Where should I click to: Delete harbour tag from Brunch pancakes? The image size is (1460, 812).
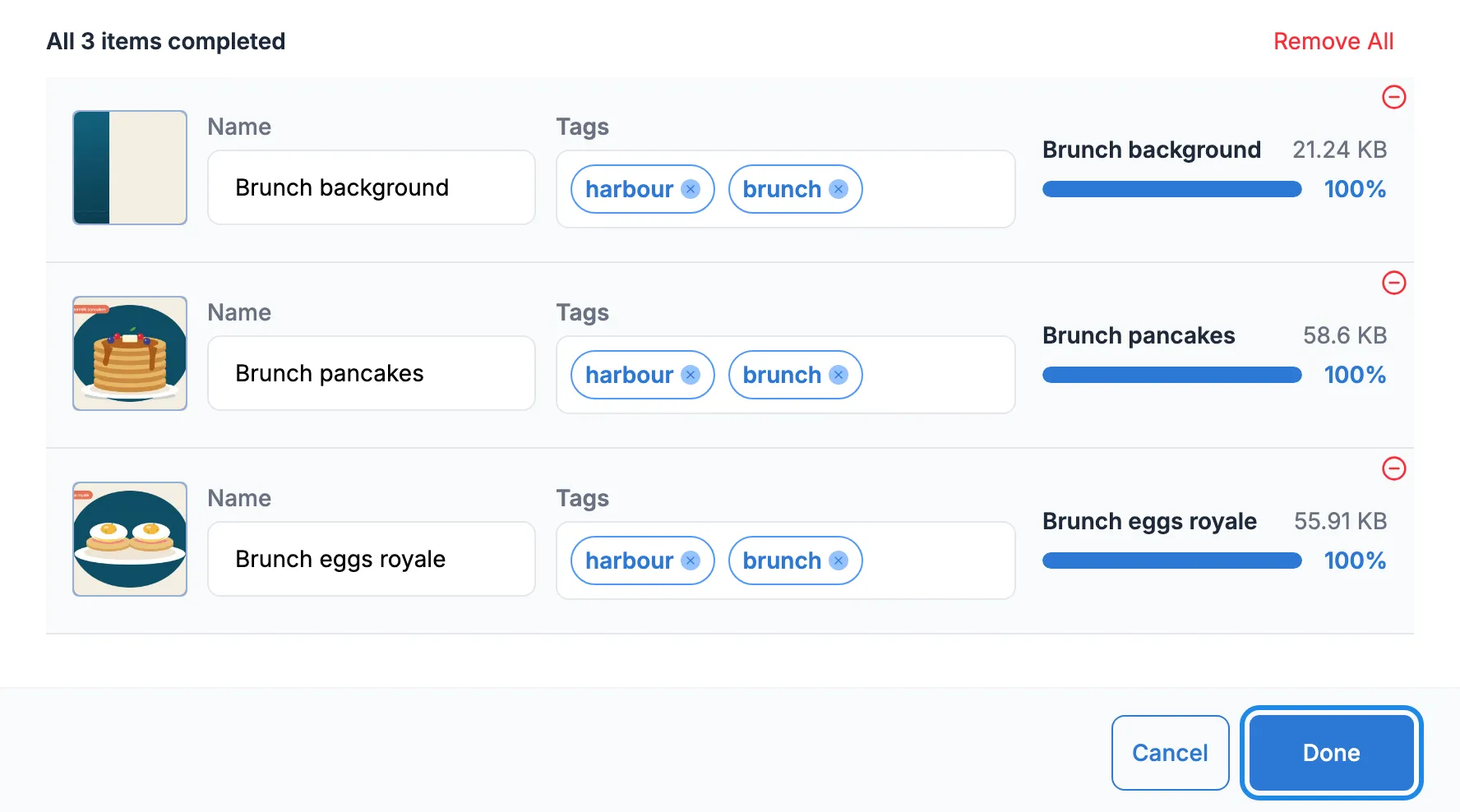pos(691,375)
